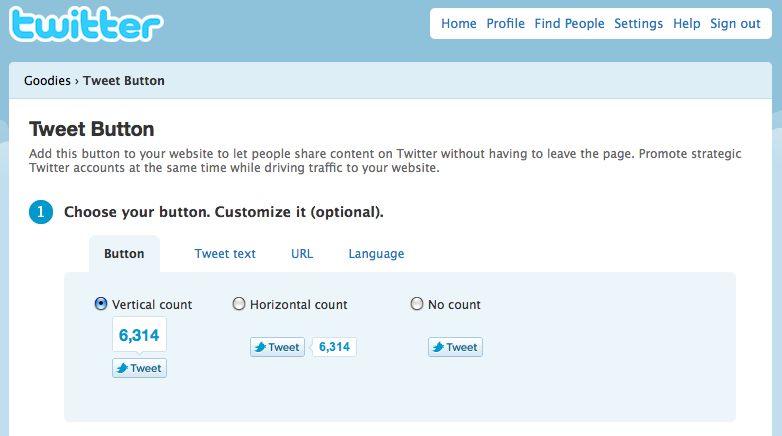Screen dimensions: 782x436
Task: Switch to the Tweet text tab
Action: [225, 254]
